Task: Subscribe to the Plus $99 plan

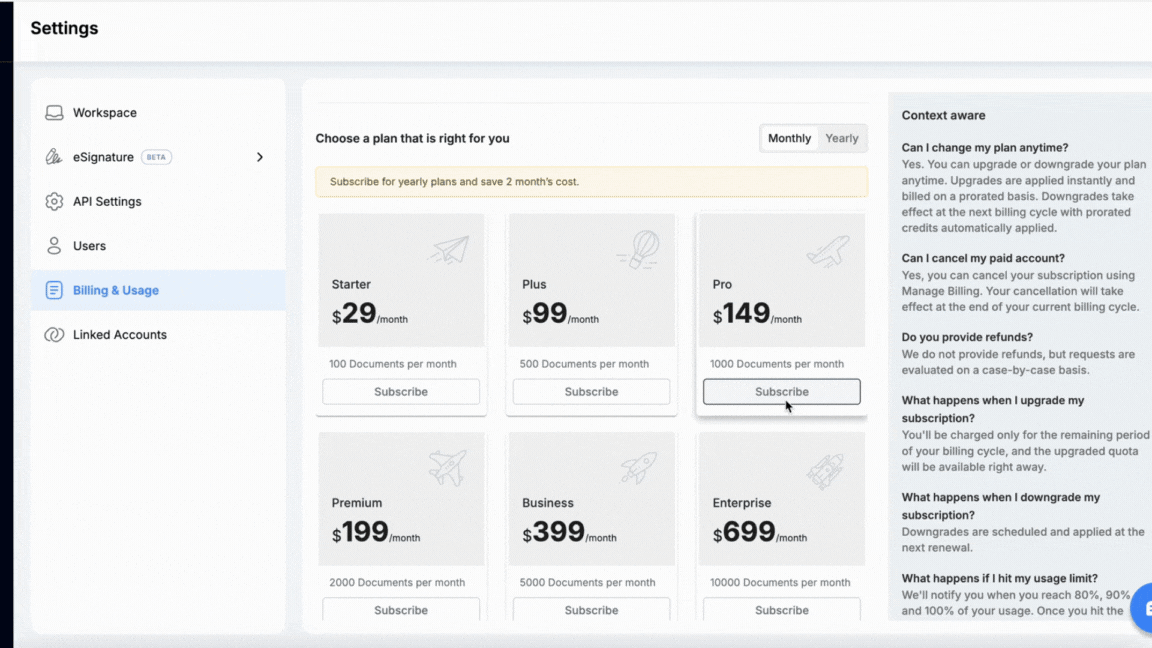Action: pos(591,392)
